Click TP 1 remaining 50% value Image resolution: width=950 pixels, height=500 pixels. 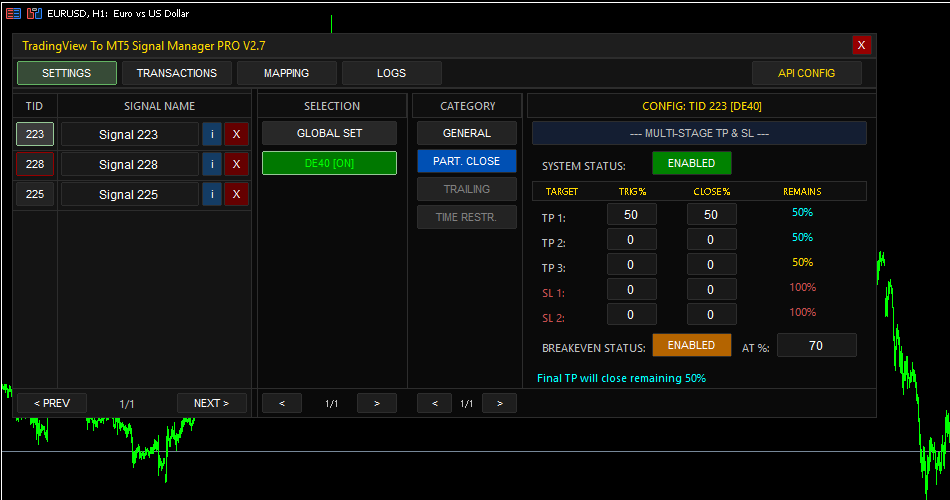(802, 213)
